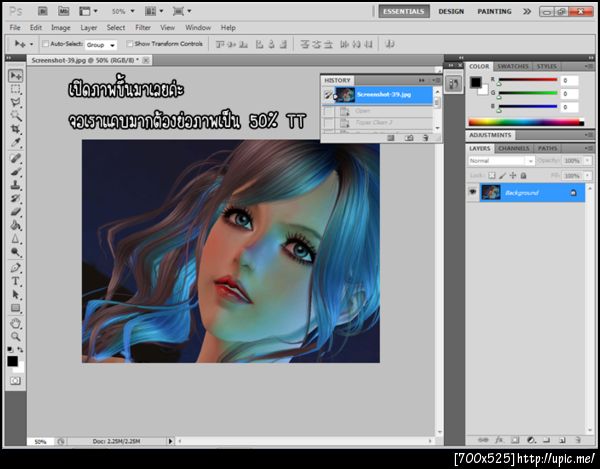Switch to the Design workspace
600x469 pixels.
tap(451, 11)
